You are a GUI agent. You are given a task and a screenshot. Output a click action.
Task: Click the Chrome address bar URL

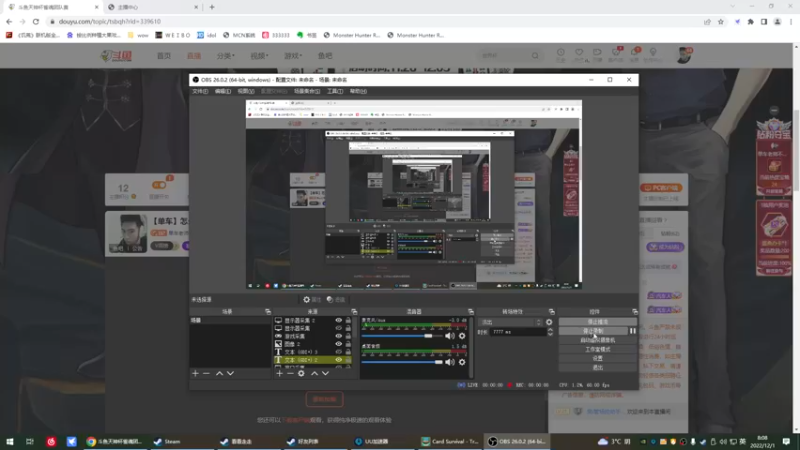[x=110, y=21]
